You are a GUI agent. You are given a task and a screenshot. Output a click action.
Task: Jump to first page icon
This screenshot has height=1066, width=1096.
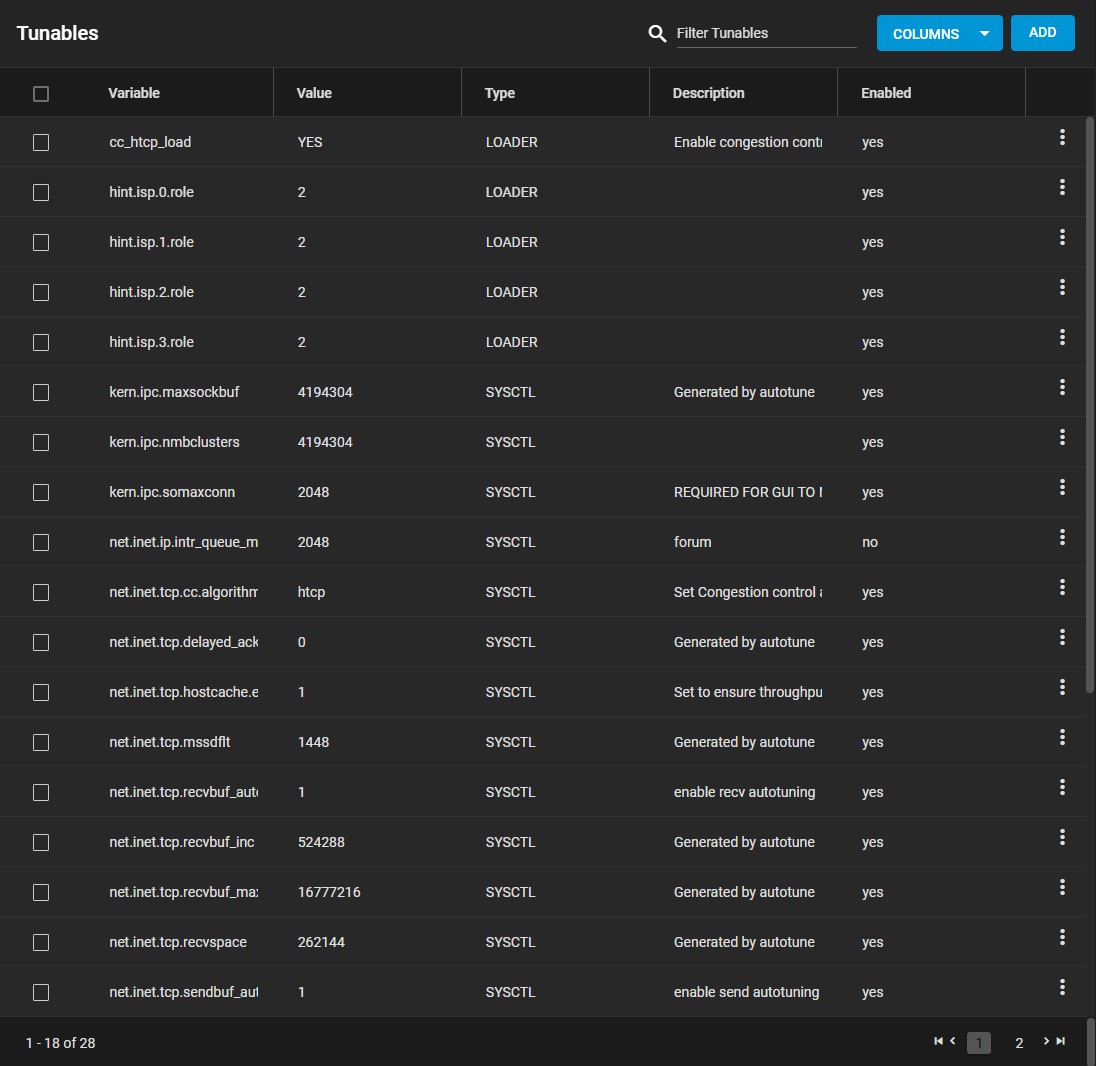(x=938, y=1041)
